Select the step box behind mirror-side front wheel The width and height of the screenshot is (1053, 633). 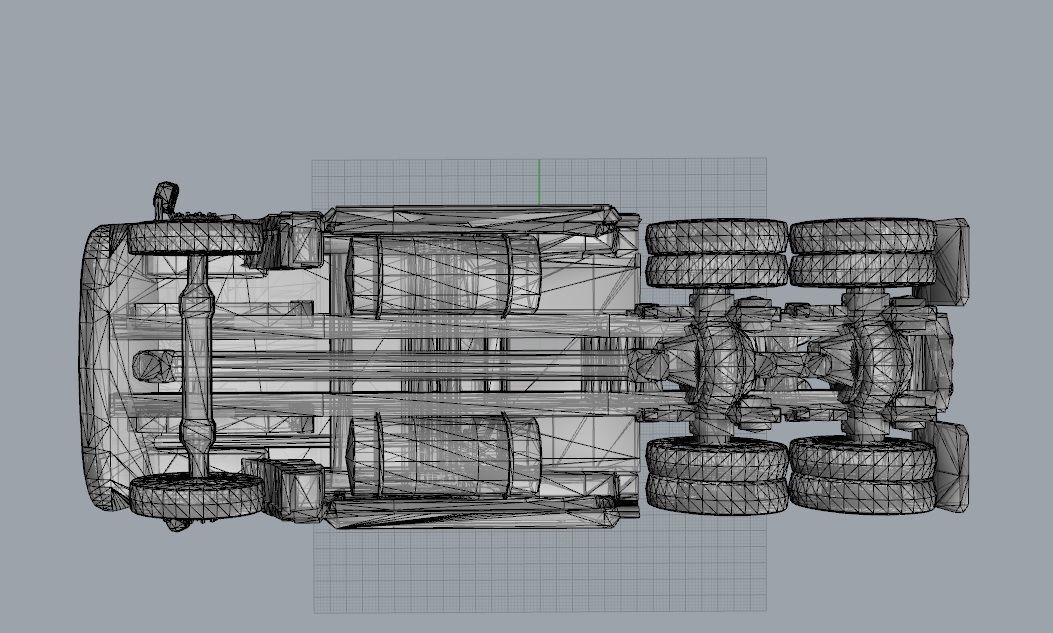(x=293, y=240)
